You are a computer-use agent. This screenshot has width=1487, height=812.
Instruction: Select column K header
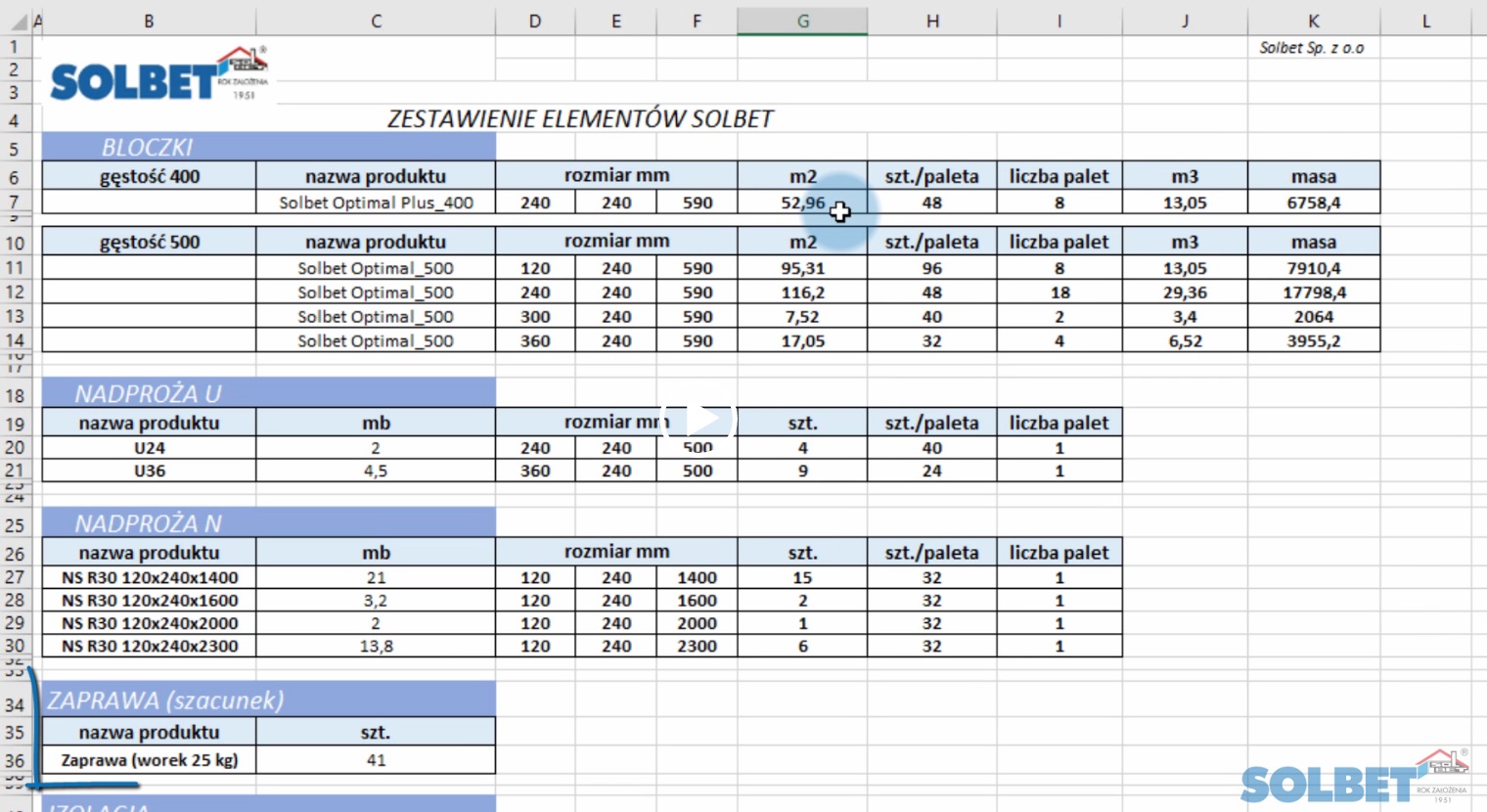pos(1313,21)
